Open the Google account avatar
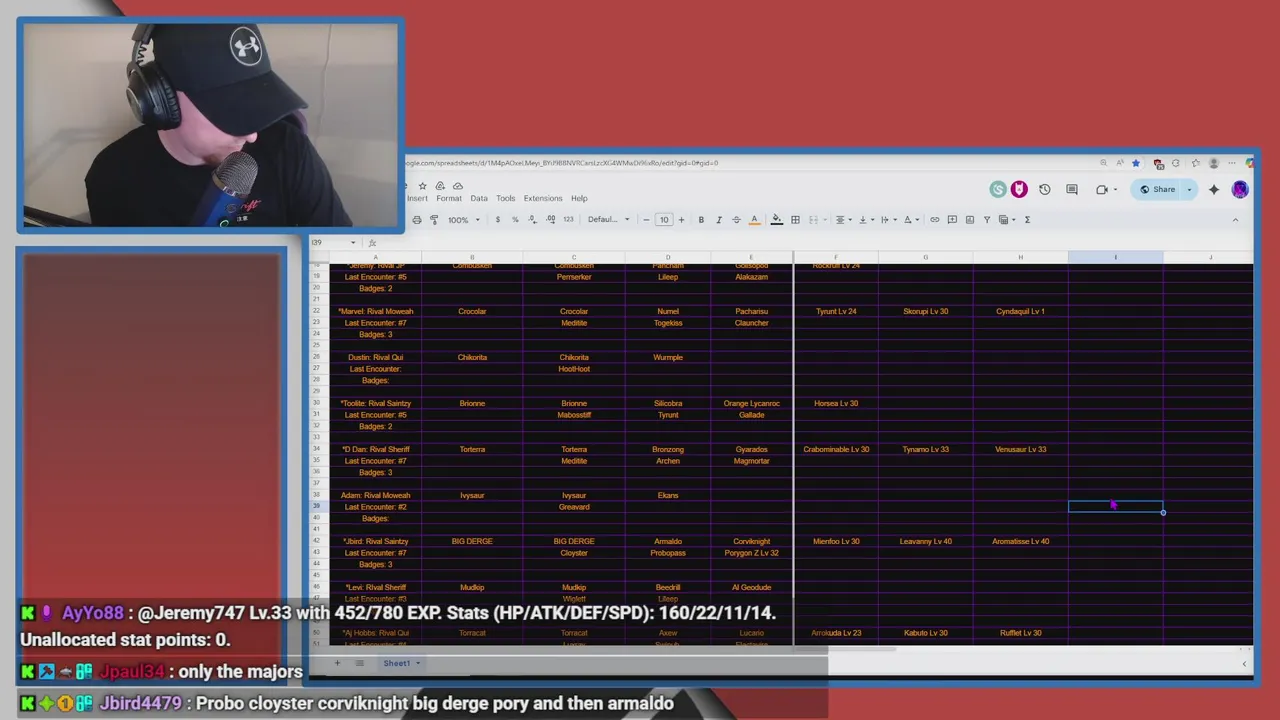 point(1240,190)
